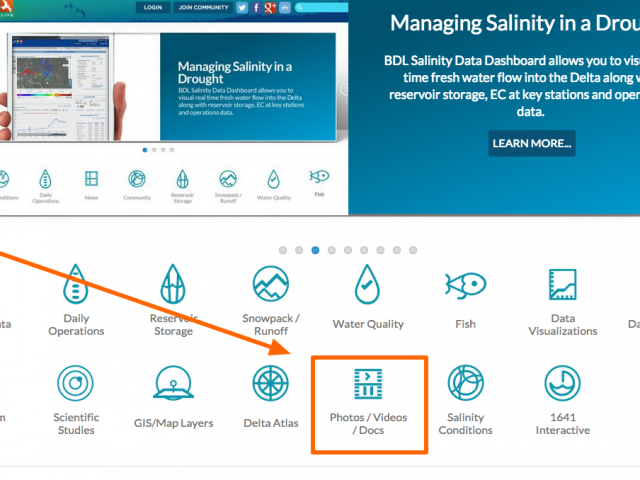Screen dimensions: 640x480
Task: Select the second dot under the preview slide
Action: tap(154, 150)
